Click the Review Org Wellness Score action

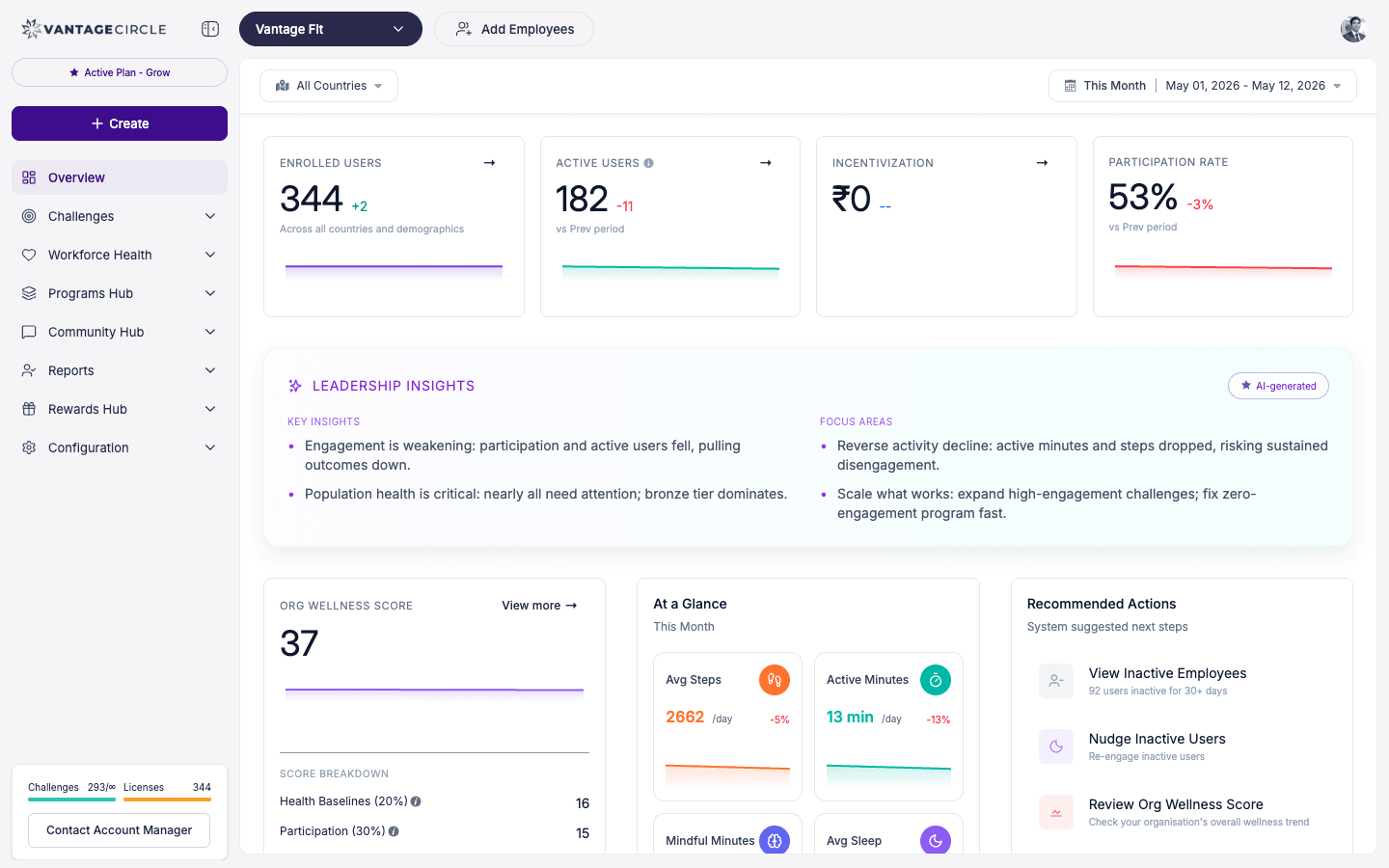(x=1182, y=812)
